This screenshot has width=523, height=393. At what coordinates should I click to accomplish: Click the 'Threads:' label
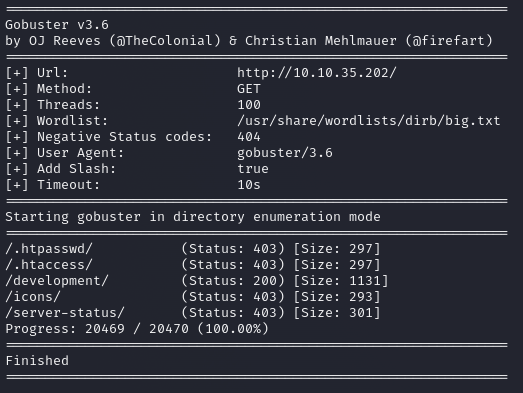click(68, 105)
